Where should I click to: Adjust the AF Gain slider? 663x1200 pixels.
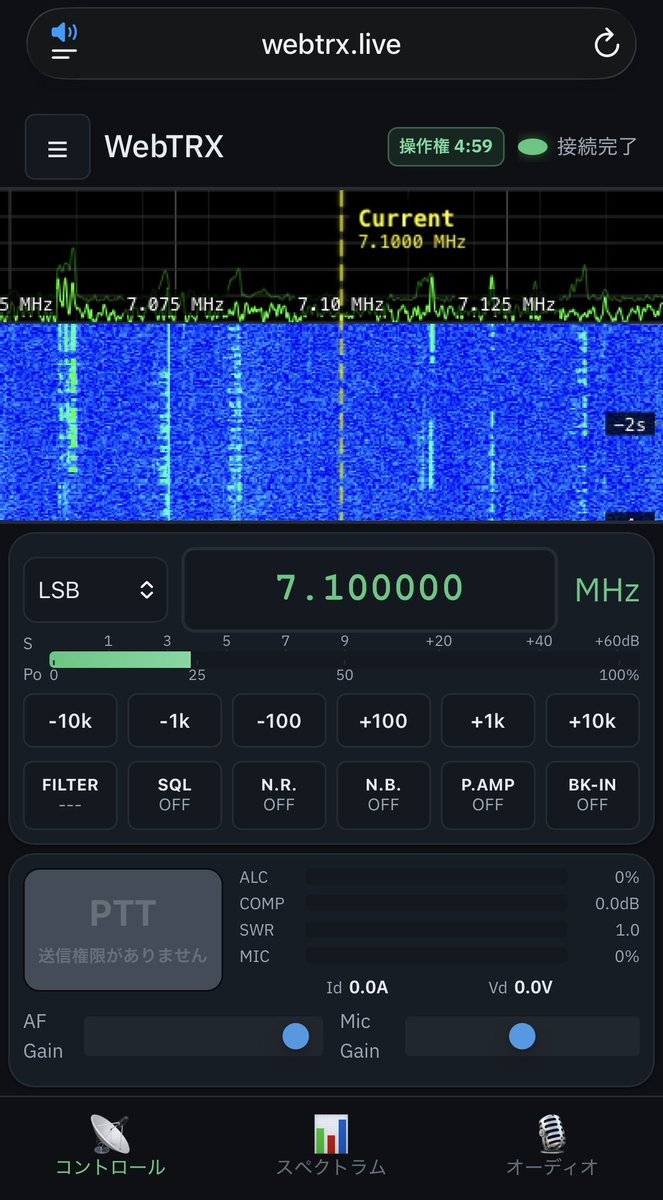204,1036
